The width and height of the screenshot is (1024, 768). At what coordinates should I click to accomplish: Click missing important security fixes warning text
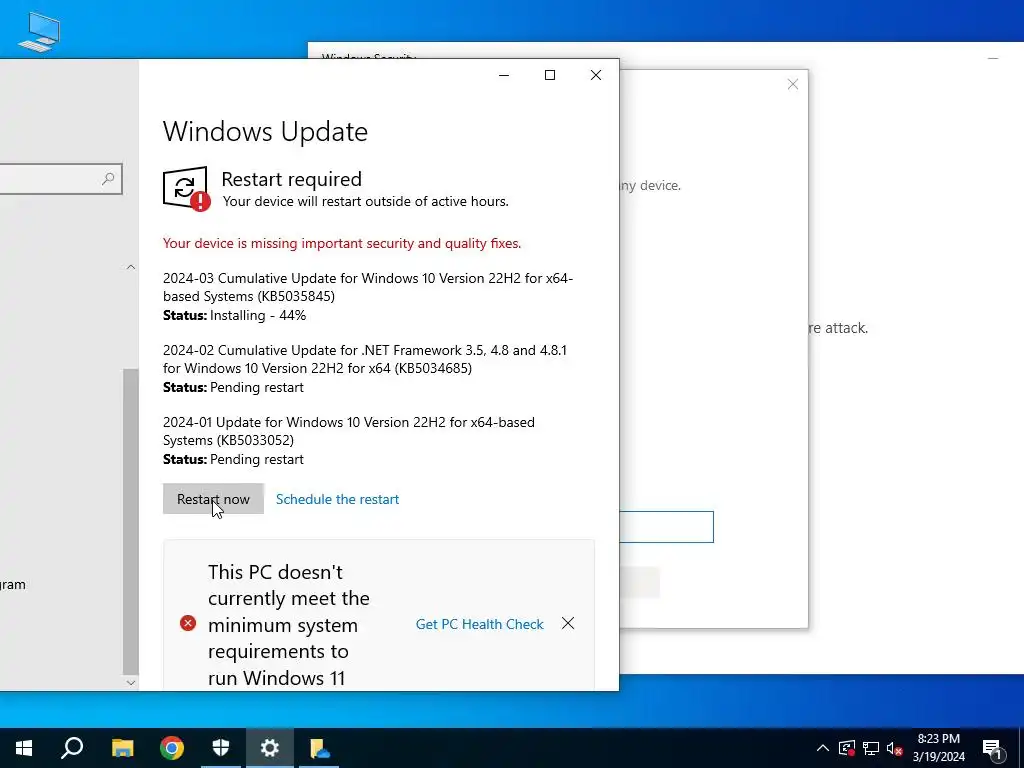(x=342, y=244)
